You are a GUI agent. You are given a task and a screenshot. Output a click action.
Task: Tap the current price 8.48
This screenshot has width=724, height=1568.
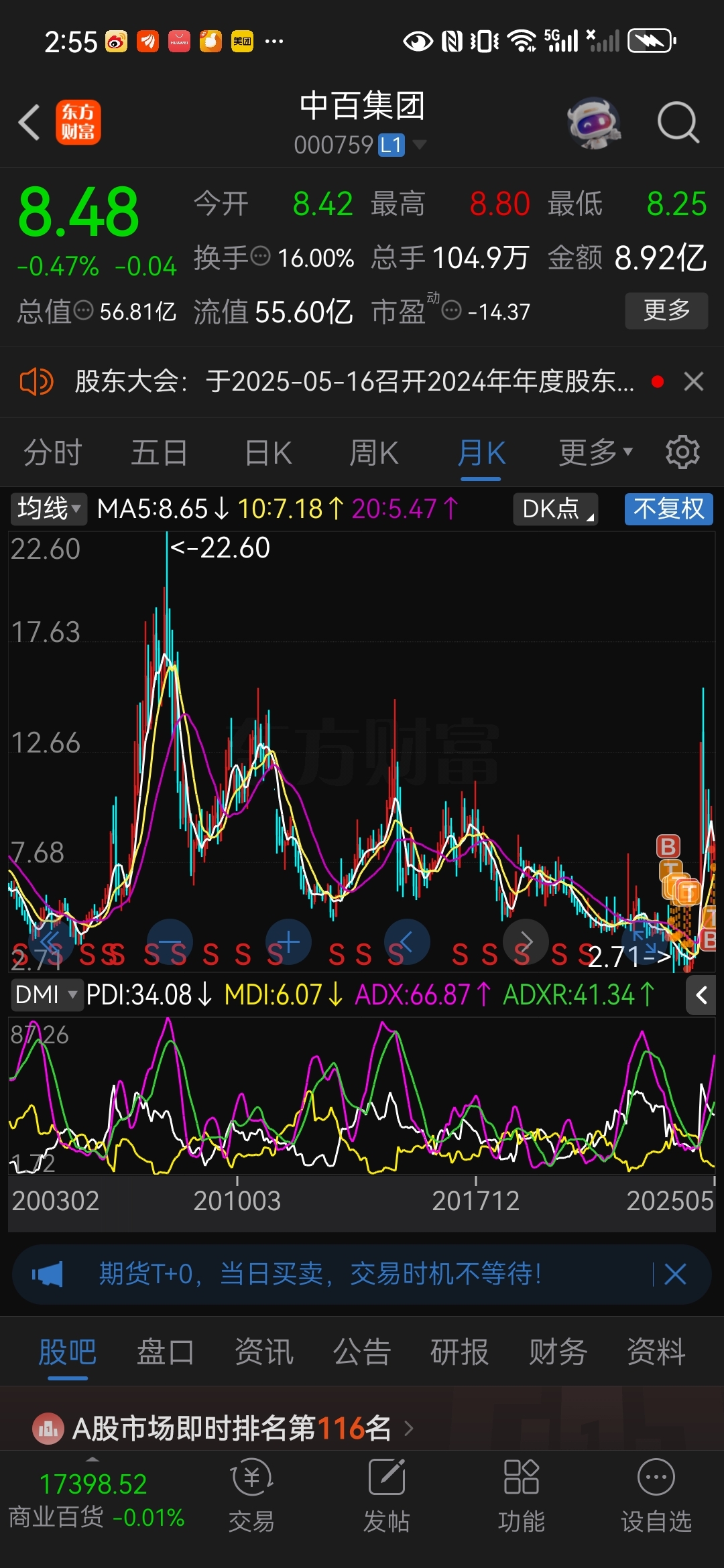pos(78,212)
